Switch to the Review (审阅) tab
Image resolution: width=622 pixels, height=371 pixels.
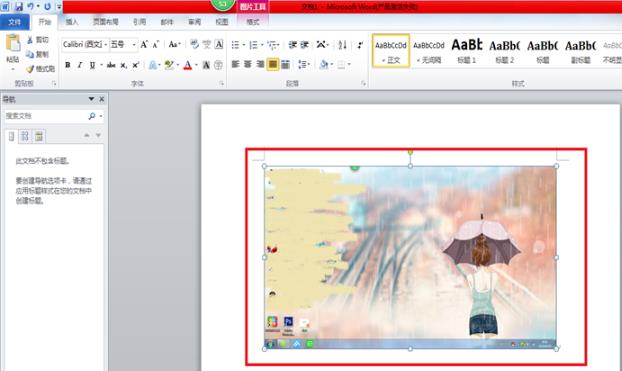coord(194,22)
